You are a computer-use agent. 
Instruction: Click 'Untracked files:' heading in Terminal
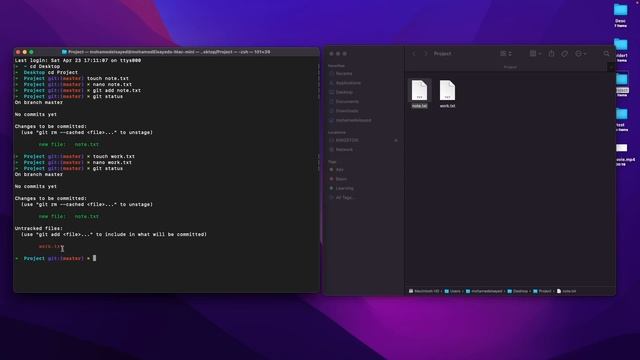[x=39, y=228]
